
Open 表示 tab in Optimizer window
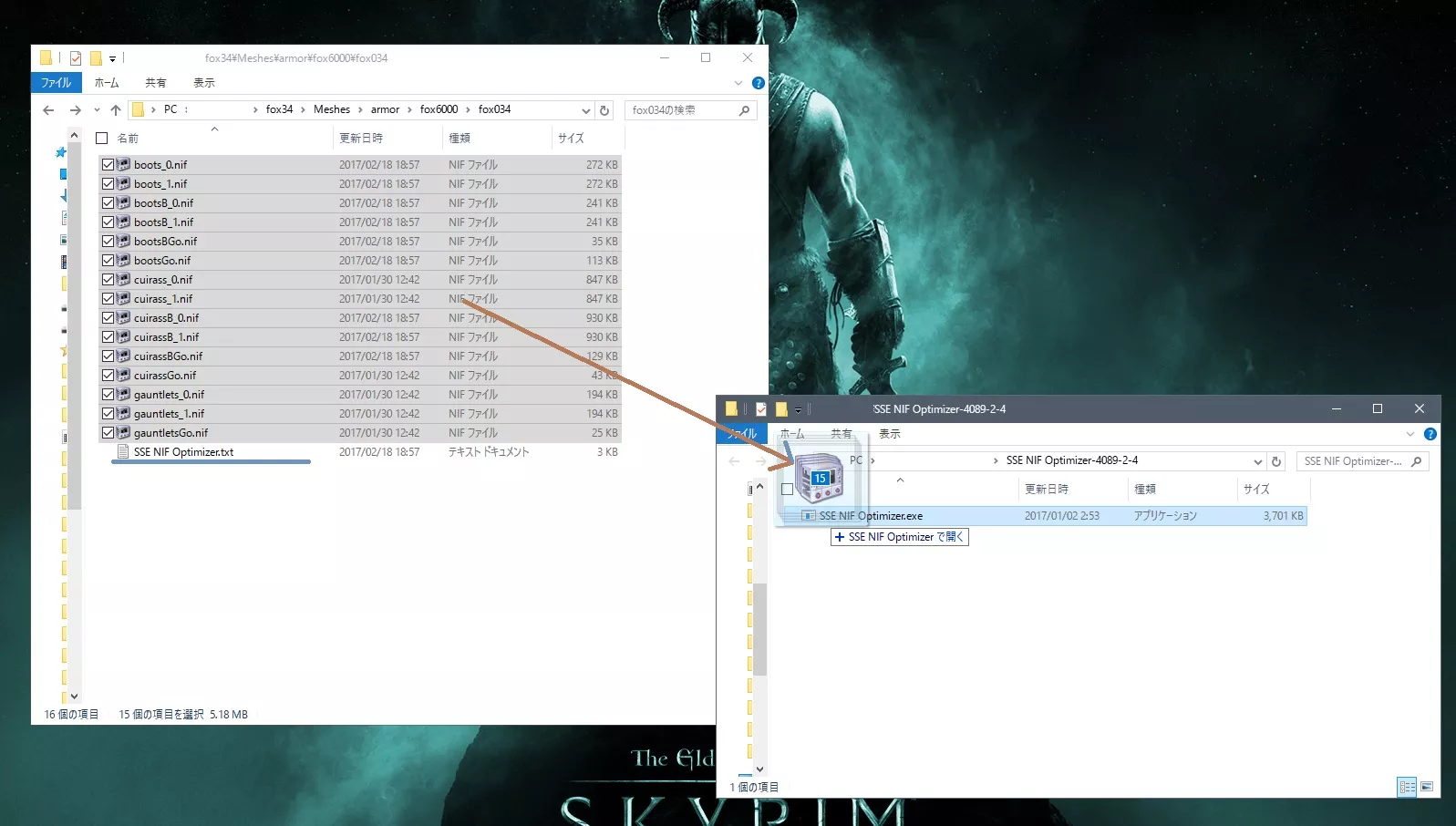click(890, 434)
